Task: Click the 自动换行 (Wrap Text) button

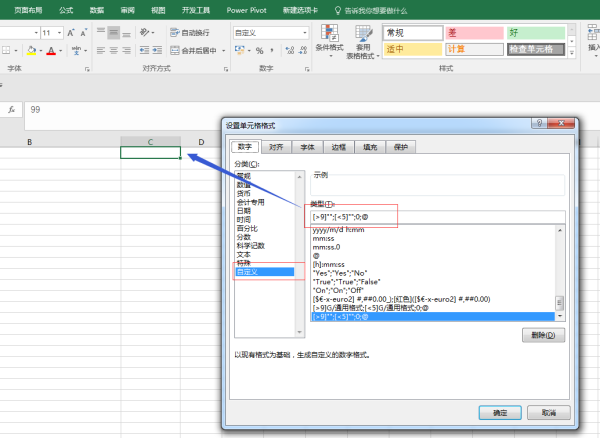Action: click(195, 33)
